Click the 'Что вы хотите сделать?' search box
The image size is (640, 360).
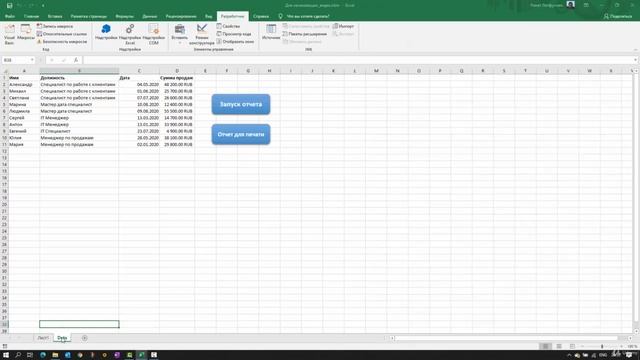click(304, 16)
